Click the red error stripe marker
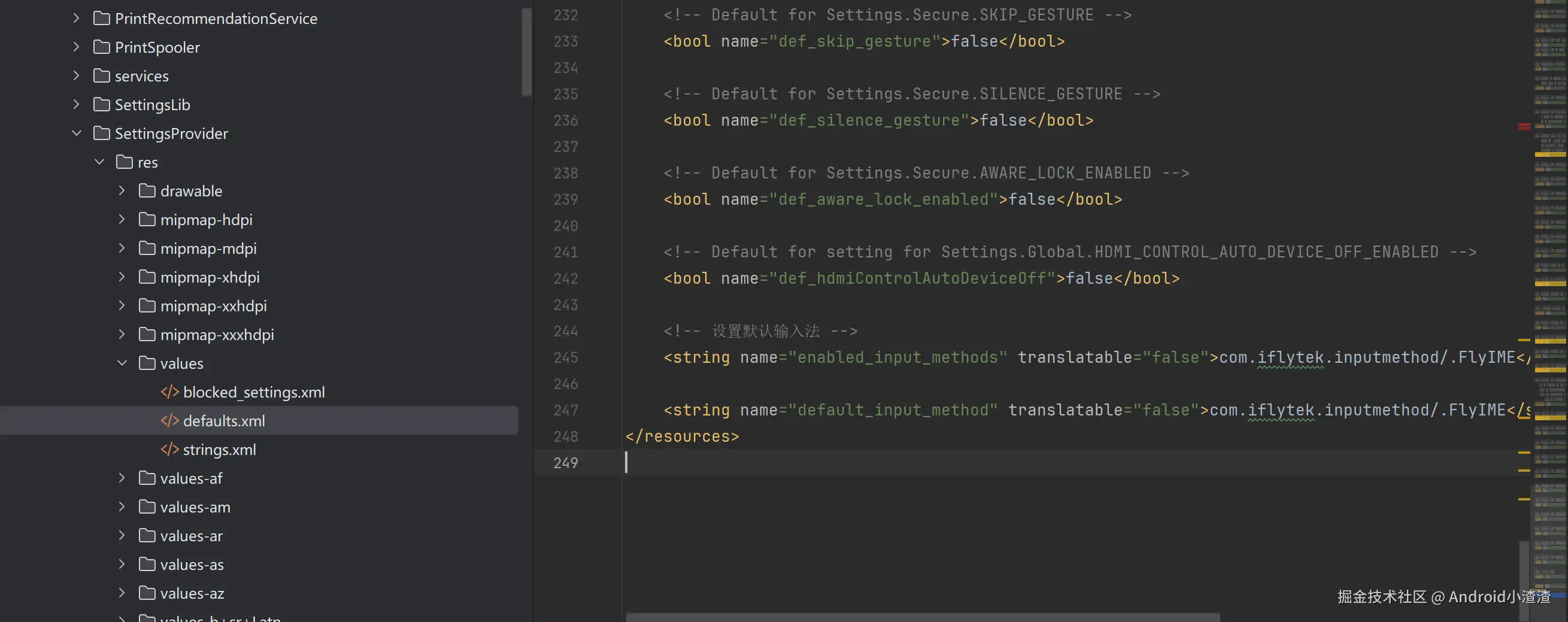The width and height of the screenshot is (1568, 622). click(x=1524, y=126)
